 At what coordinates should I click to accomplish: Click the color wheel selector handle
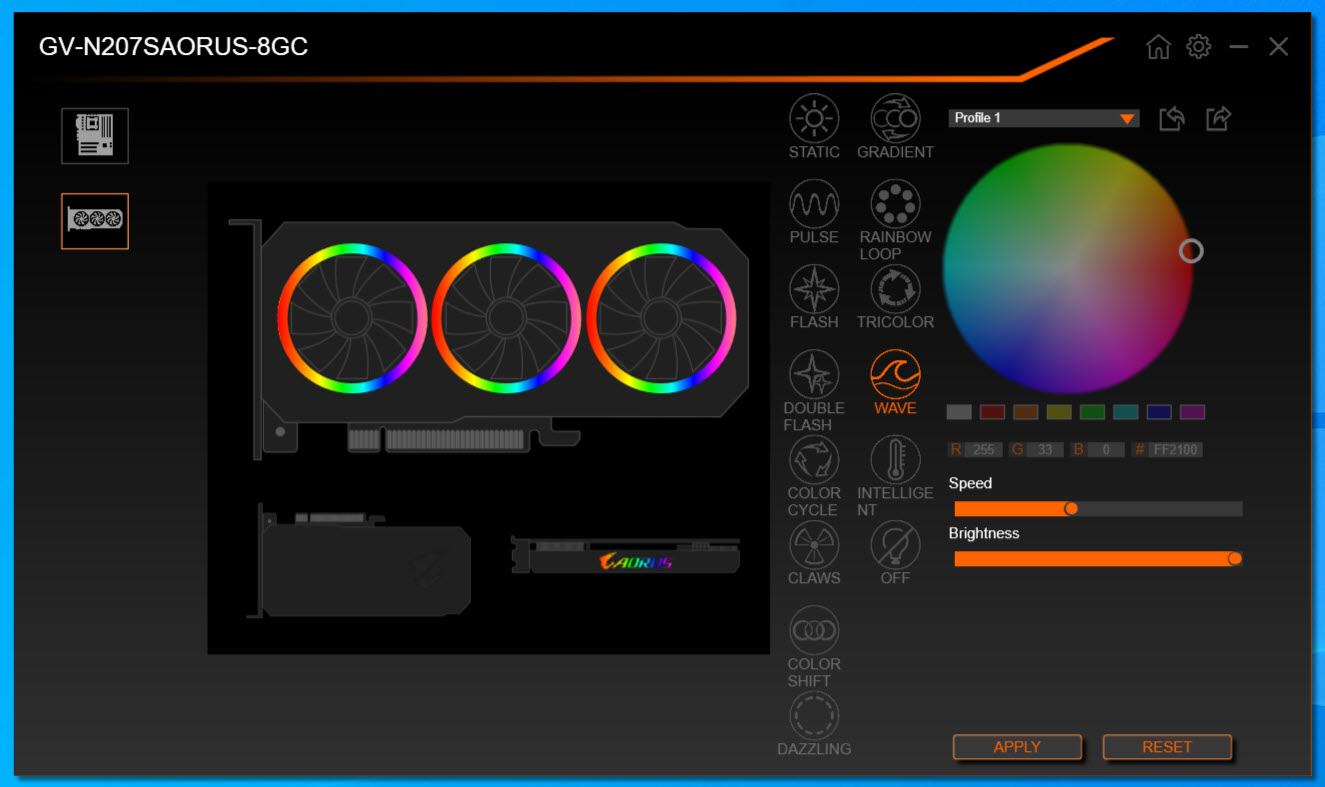point(1191,250)
